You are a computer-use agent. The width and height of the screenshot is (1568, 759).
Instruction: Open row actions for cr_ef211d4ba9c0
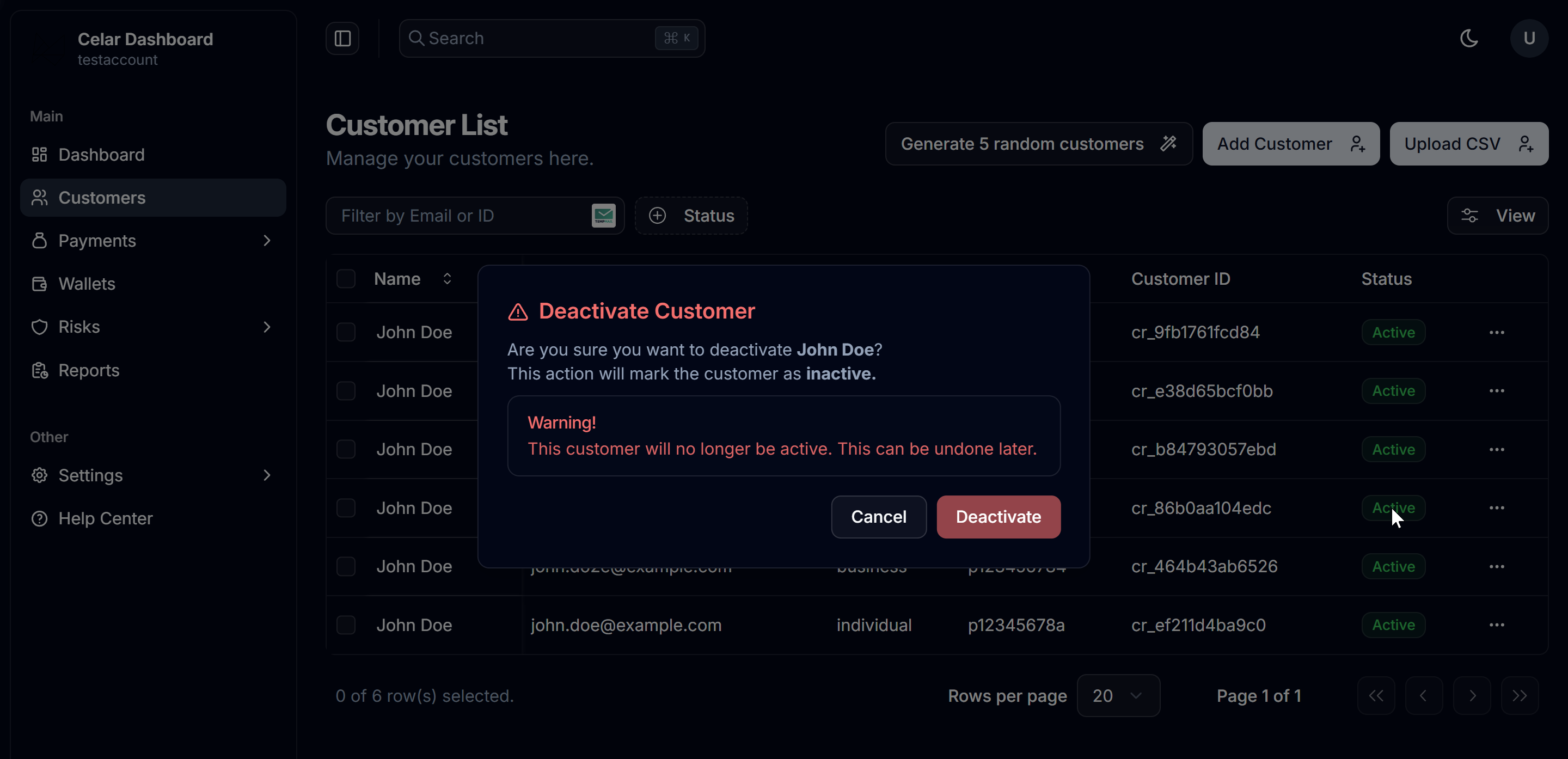tap(1496, 625)
